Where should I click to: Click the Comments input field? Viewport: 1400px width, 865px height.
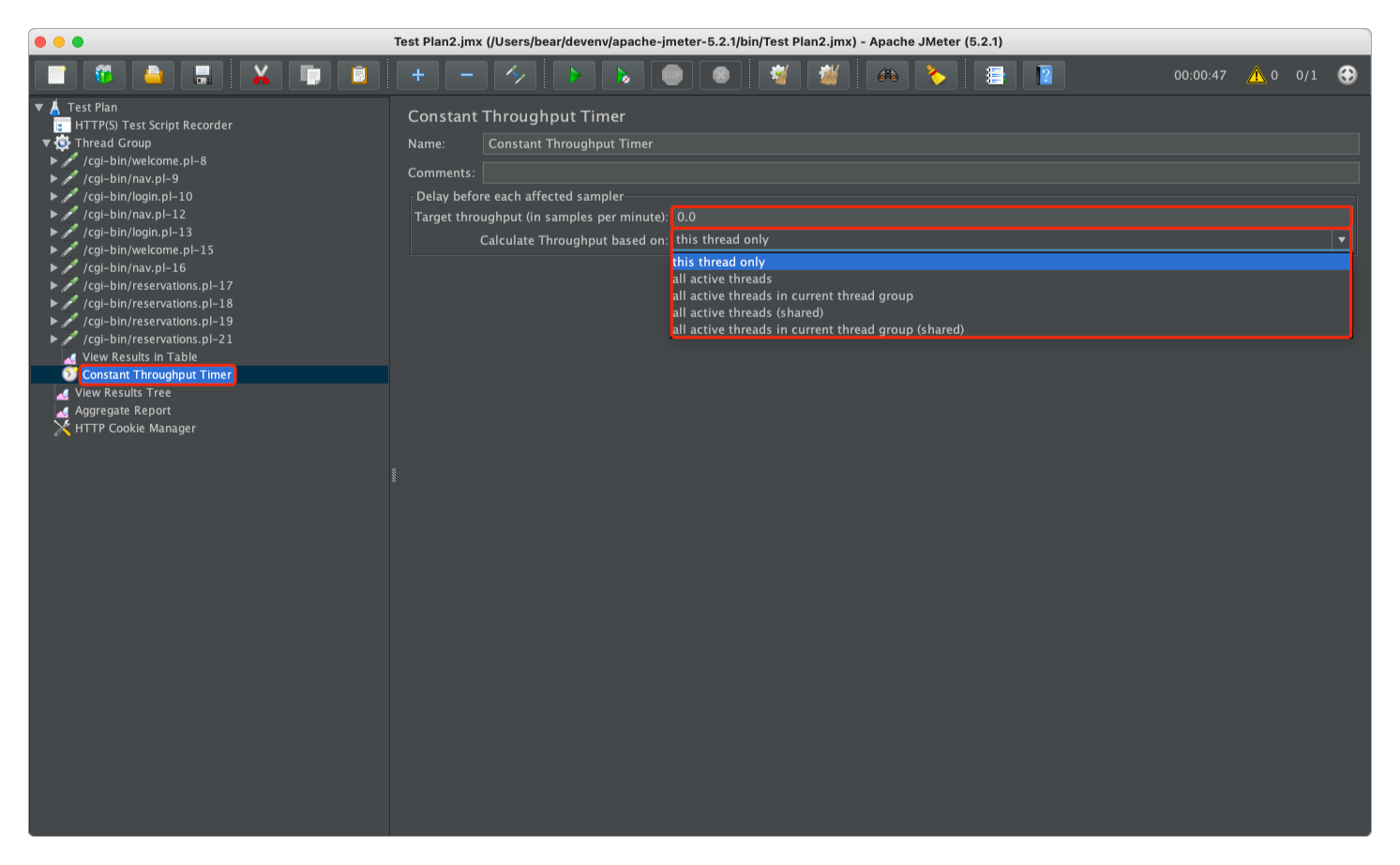[x=921, y=173]
